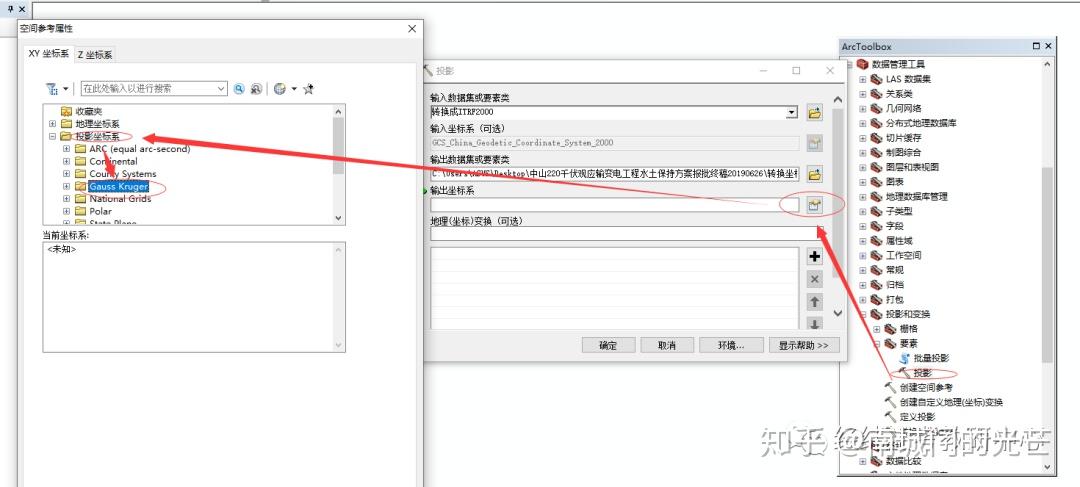Image resolution: width=1080 pixels, height=487 pixels.
Task: Expand the County Systems folder
Action: pos(66,174)
